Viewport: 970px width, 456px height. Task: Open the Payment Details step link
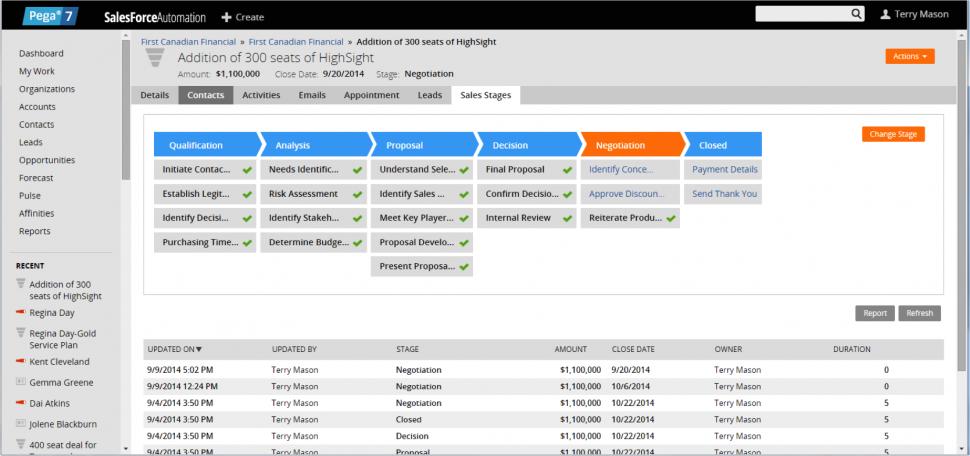coord(724,170)
